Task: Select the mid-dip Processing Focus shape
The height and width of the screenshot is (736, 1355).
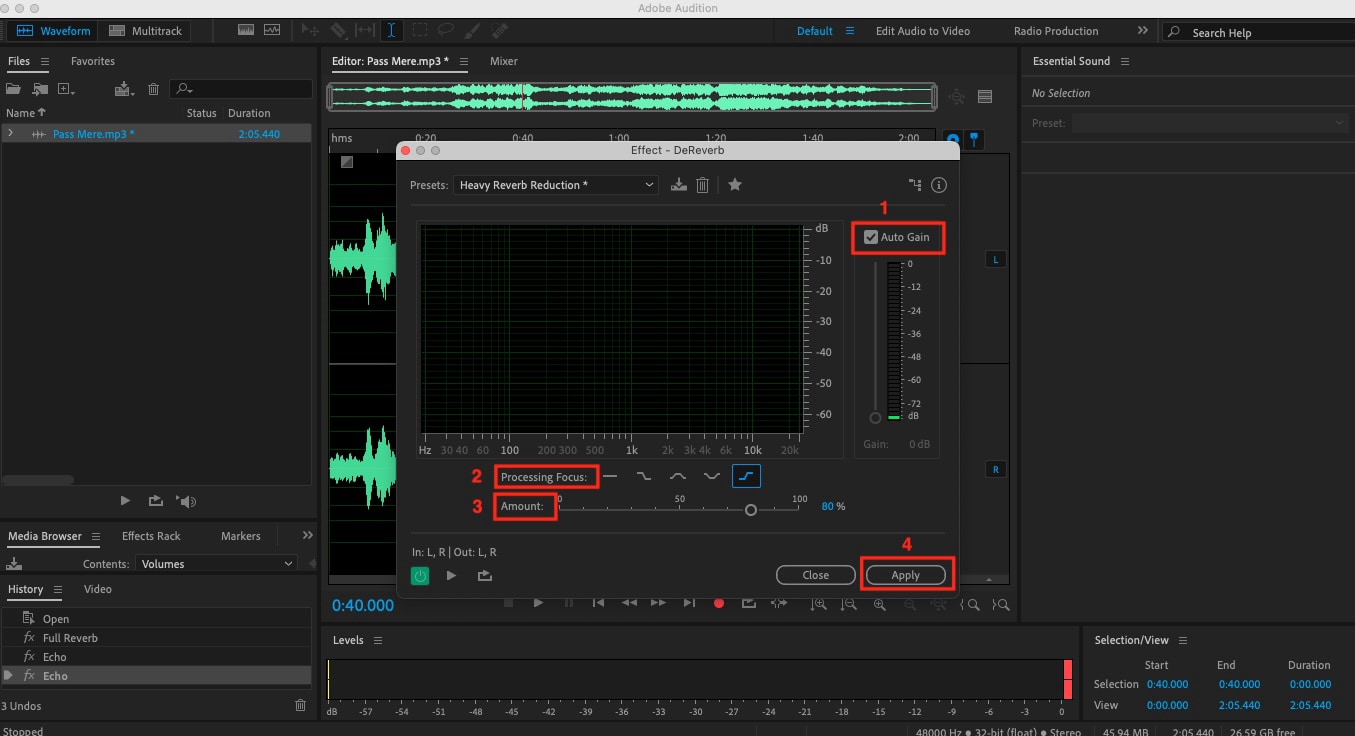Action: click(x=712, y=477)
